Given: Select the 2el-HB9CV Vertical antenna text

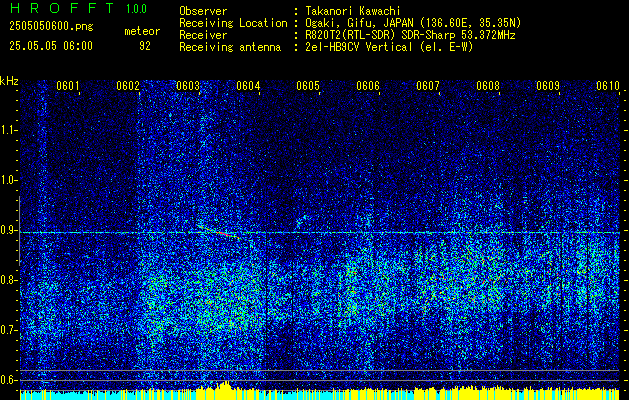Looking at the screenshot, I should 359,47.
